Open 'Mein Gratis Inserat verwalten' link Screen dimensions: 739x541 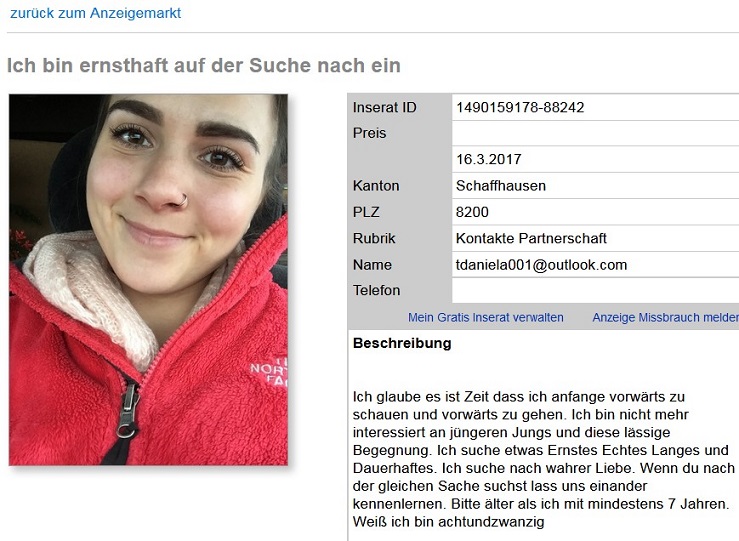[485, 318]
